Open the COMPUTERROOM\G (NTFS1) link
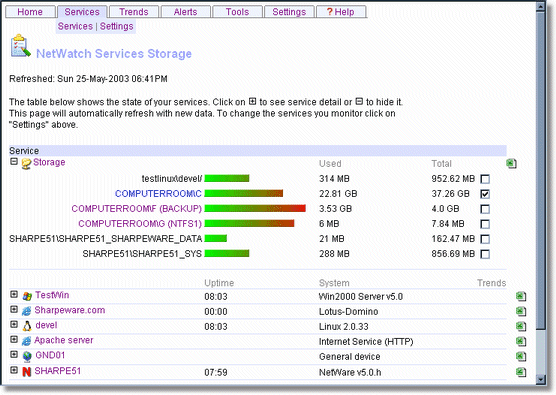The height and width of the screenshot is (395, 556). [140, 224]
